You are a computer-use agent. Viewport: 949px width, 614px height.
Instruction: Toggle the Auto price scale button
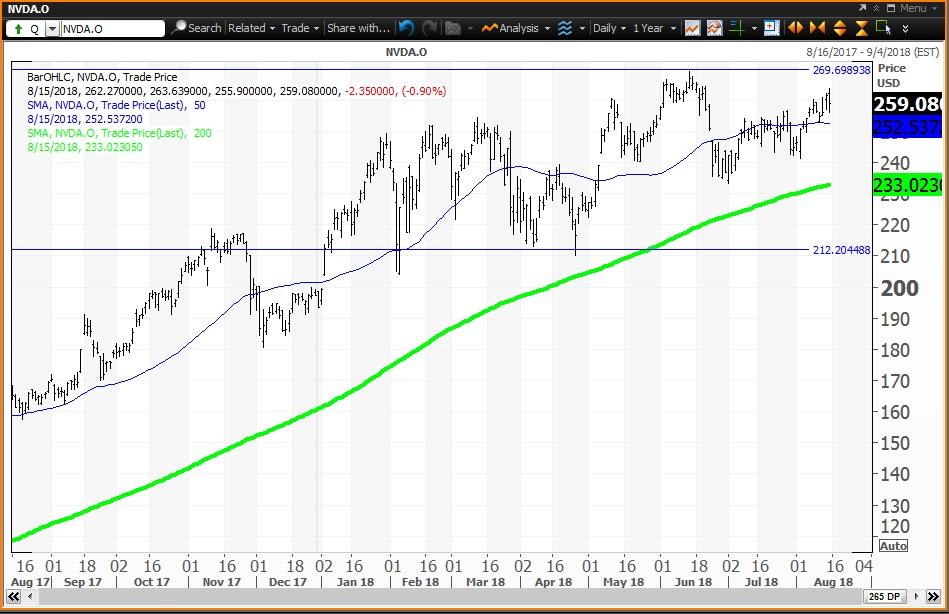pyautogui.click(x=893, y=546)
